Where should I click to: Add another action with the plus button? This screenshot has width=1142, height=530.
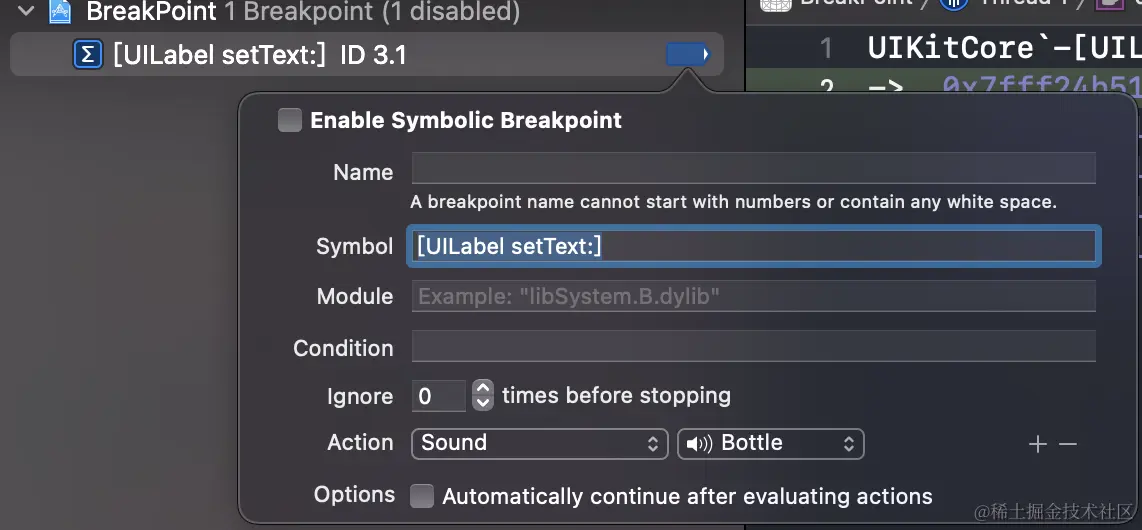pos(1038,444)
